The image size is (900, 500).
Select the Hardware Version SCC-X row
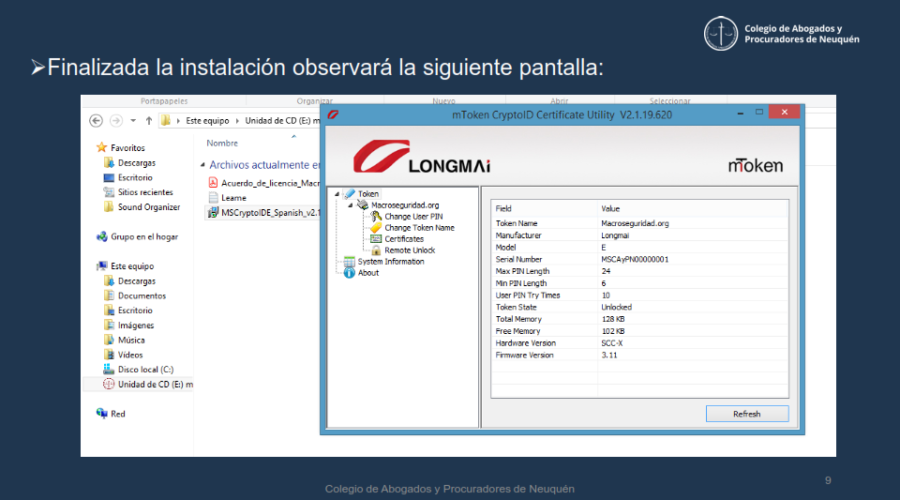click(x=640, y=343)
